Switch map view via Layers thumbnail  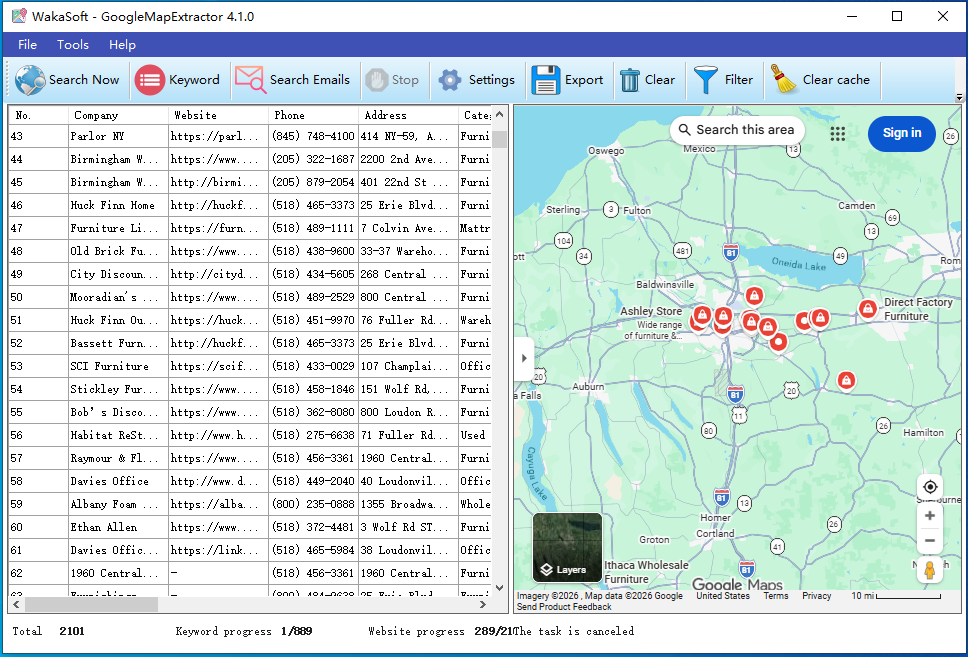pos(568,548)
